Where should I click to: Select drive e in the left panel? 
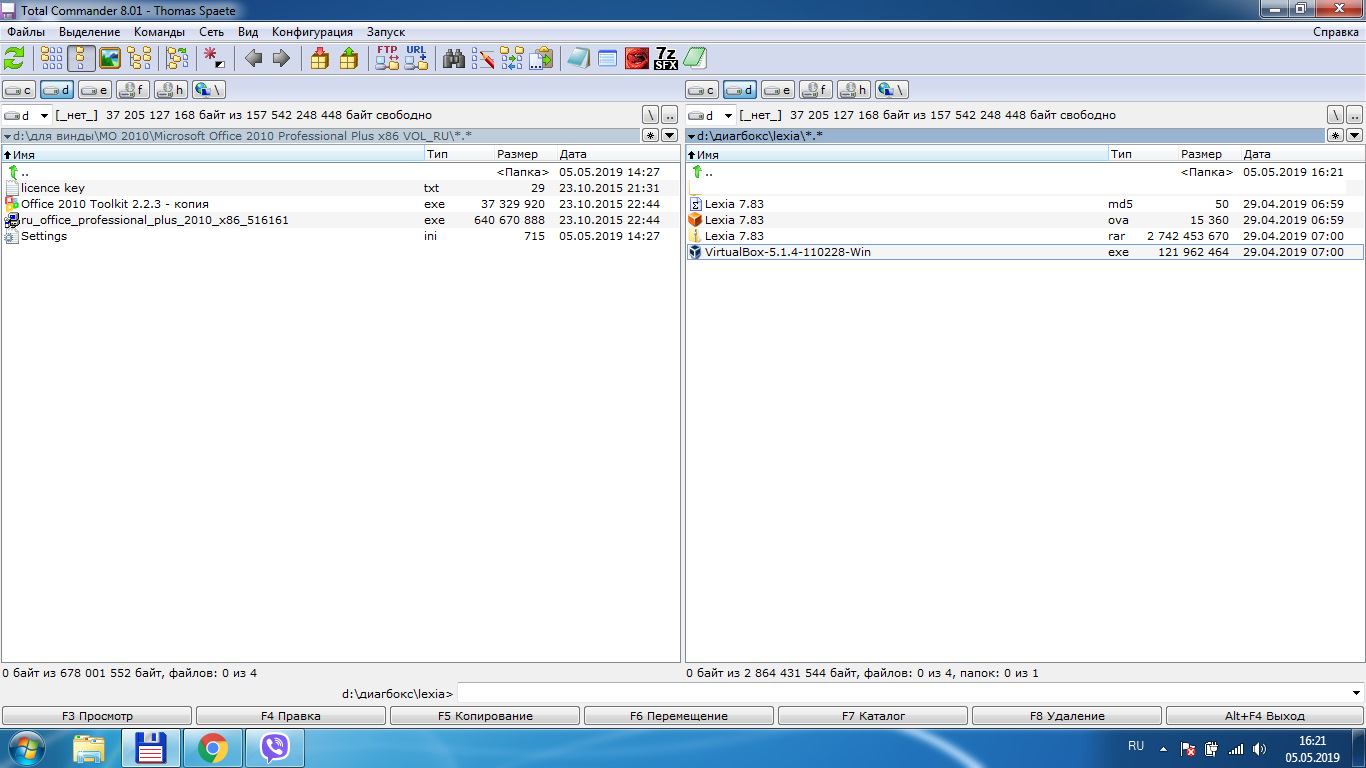pos(95,90)
